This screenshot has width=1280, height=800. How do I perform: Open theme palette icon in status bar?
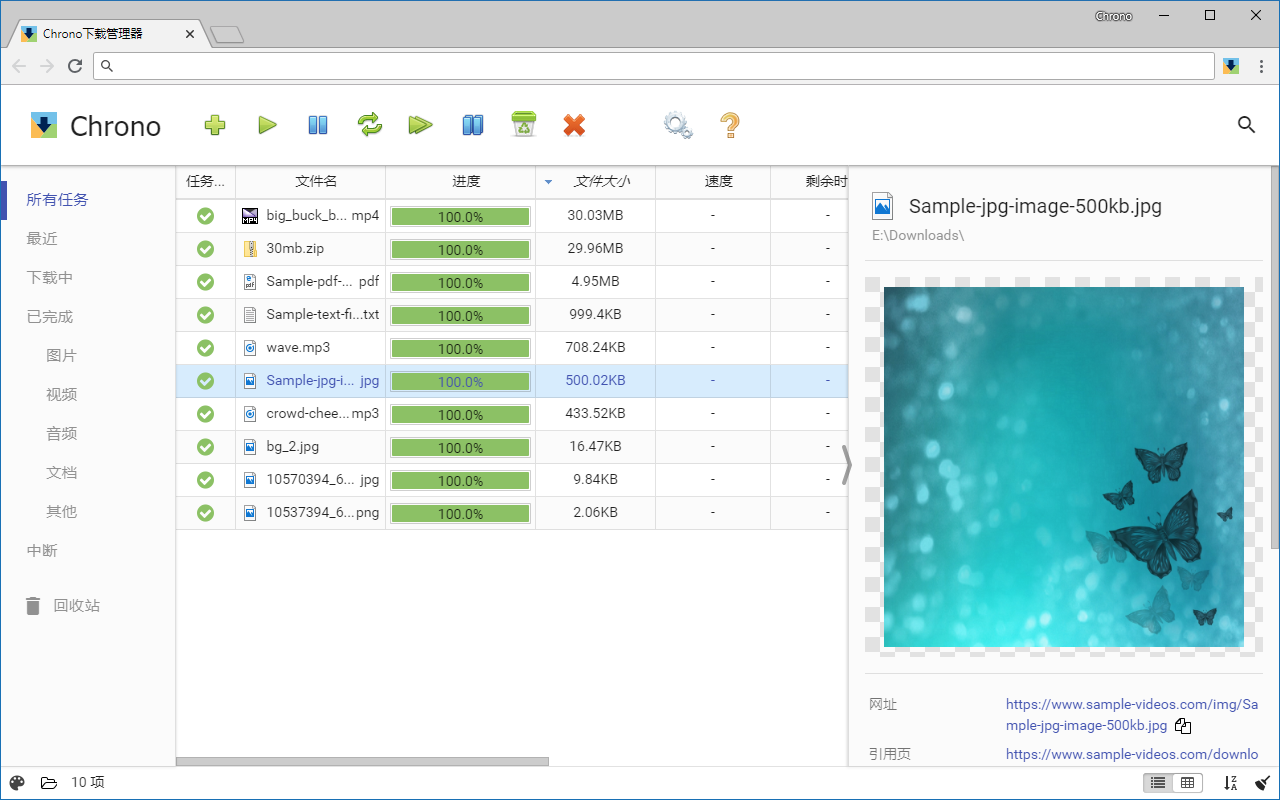(17, 783)
